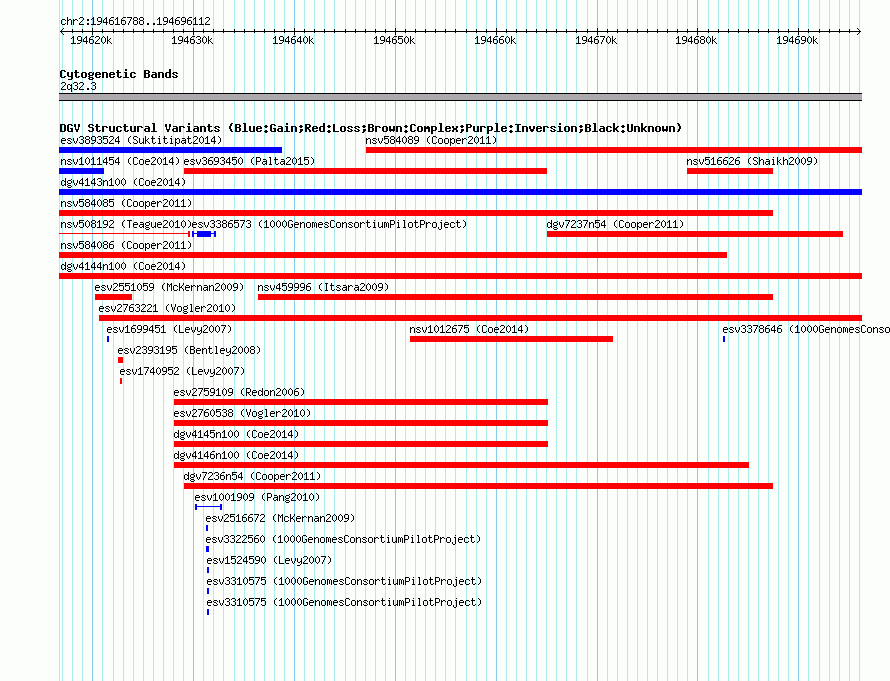Screen dimensions: 890x681
Task: Click the small red block under esv2393195
Action: click(x=120, y=360)
